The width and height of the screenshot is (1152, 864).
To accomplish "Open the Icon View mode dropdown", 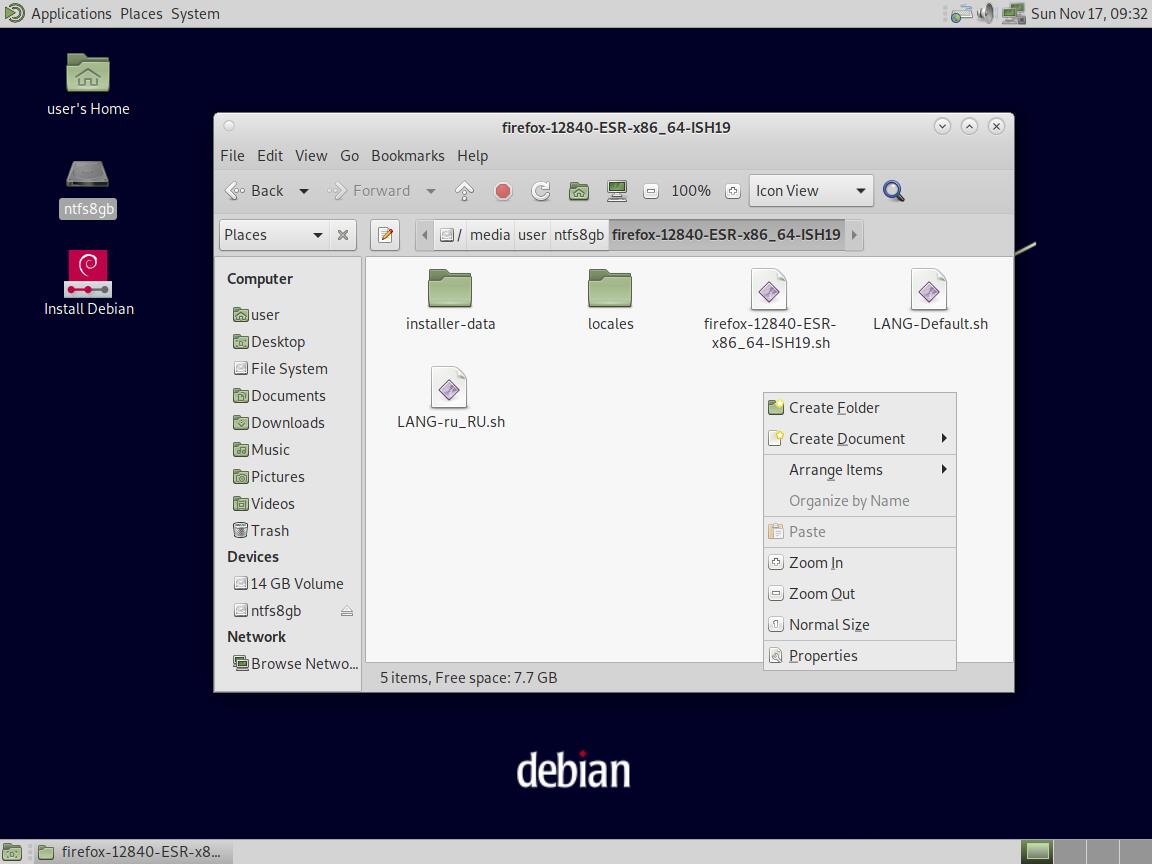I will coord(810,191).
